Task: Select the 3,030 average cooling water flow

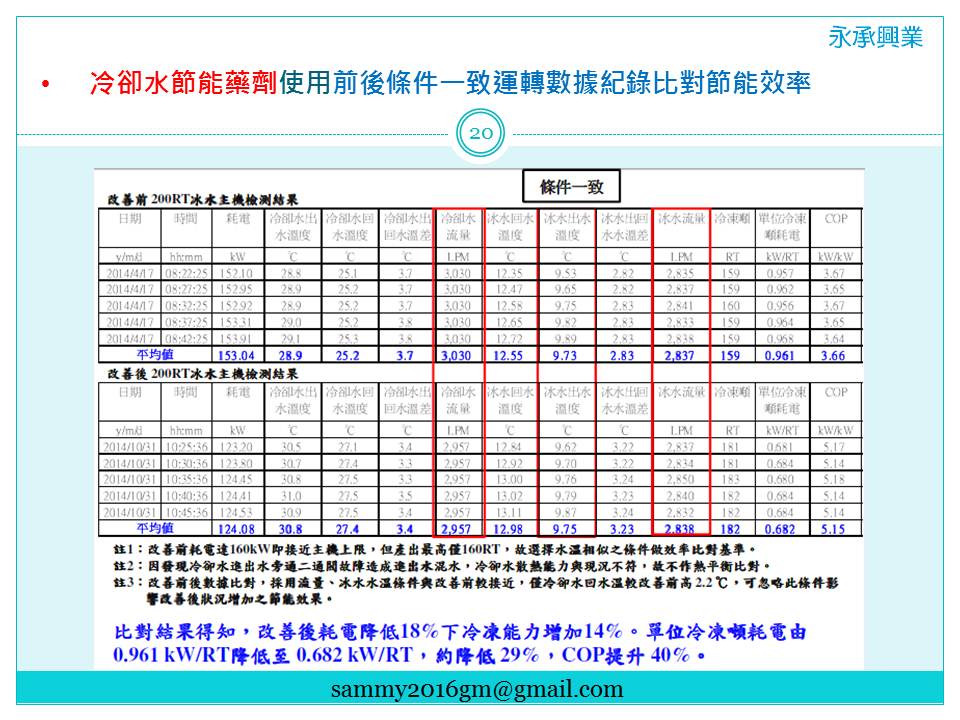Action: [458, 356]
